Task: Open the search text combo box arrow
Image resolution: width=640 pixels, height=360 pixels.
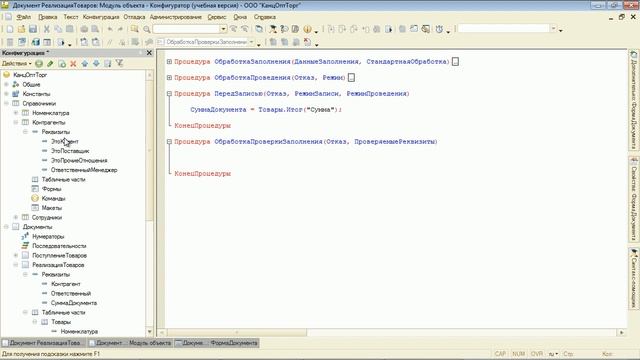Action: [x=223, y=29]
